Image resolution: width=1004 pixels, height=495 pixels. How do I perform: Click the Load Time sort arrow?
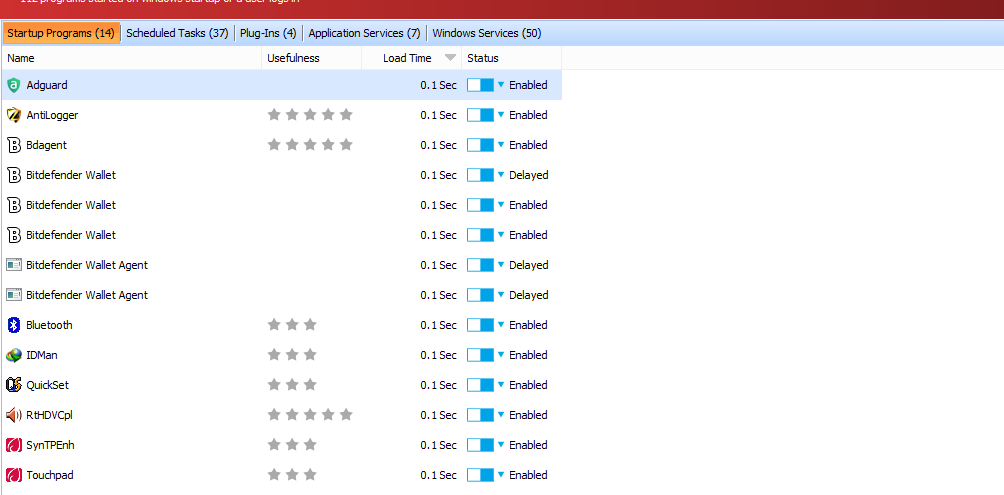point(450,58)
